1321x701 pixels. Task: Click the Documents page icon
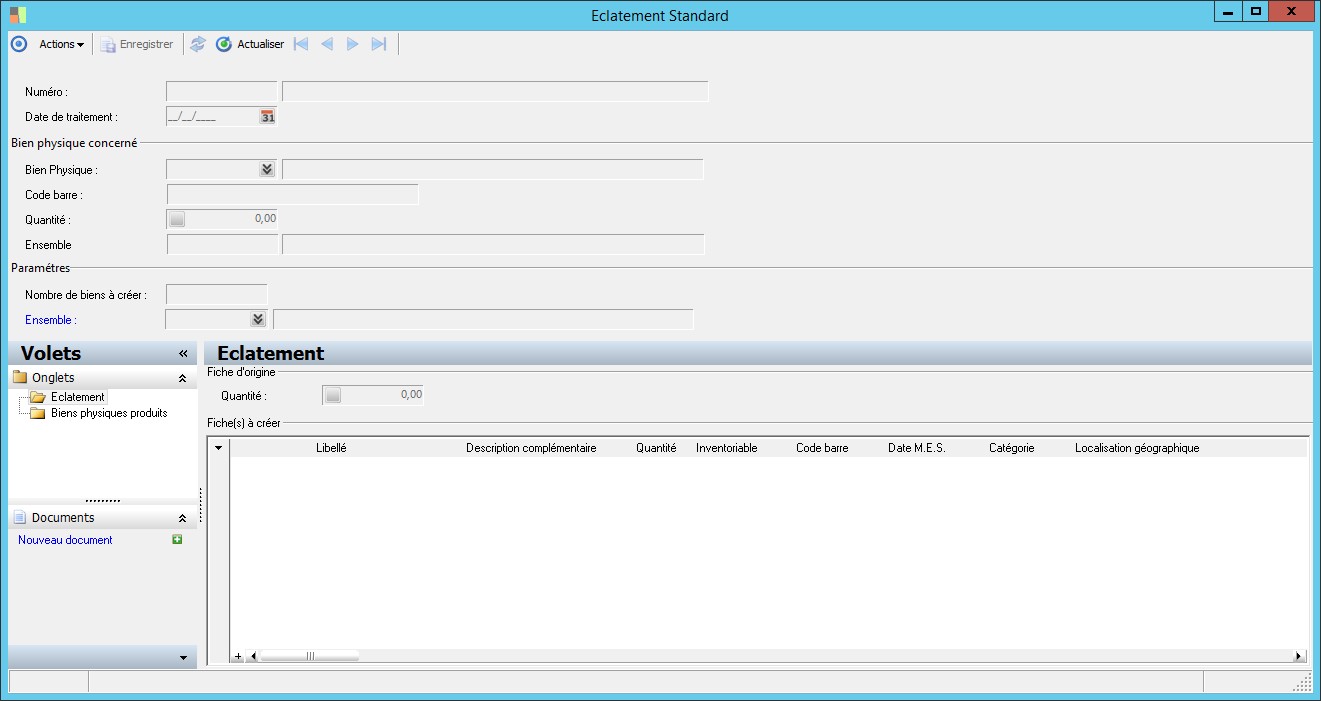[x=20, y=518]
